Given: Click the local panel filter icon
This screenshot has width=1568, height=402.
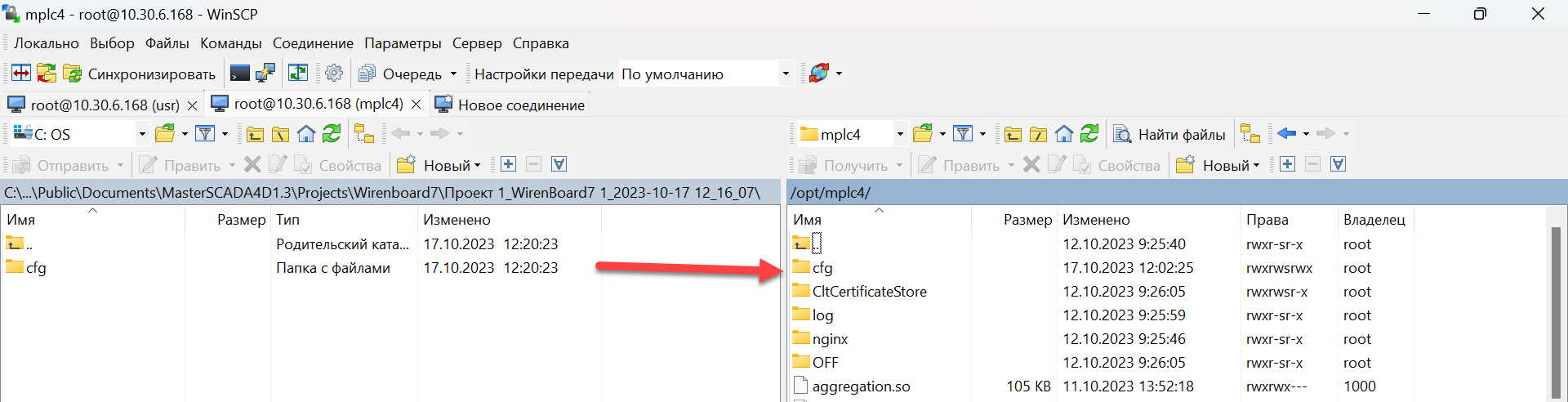Looking at the screenshot, I should pyautogui.click(x=206, y=133).
